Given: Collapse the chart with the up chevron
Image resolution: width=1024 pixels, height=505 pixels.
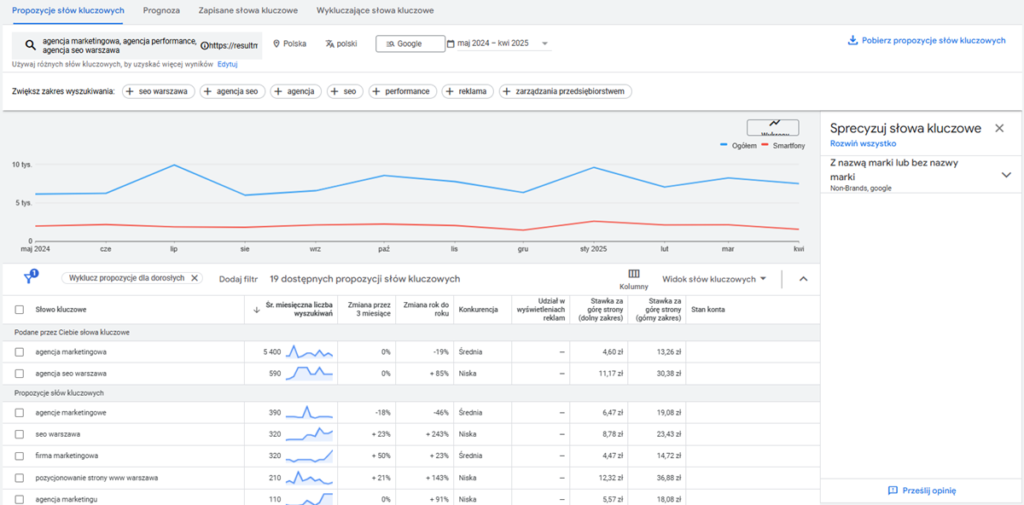Looking at the screenshot, I should pos(803,279).
